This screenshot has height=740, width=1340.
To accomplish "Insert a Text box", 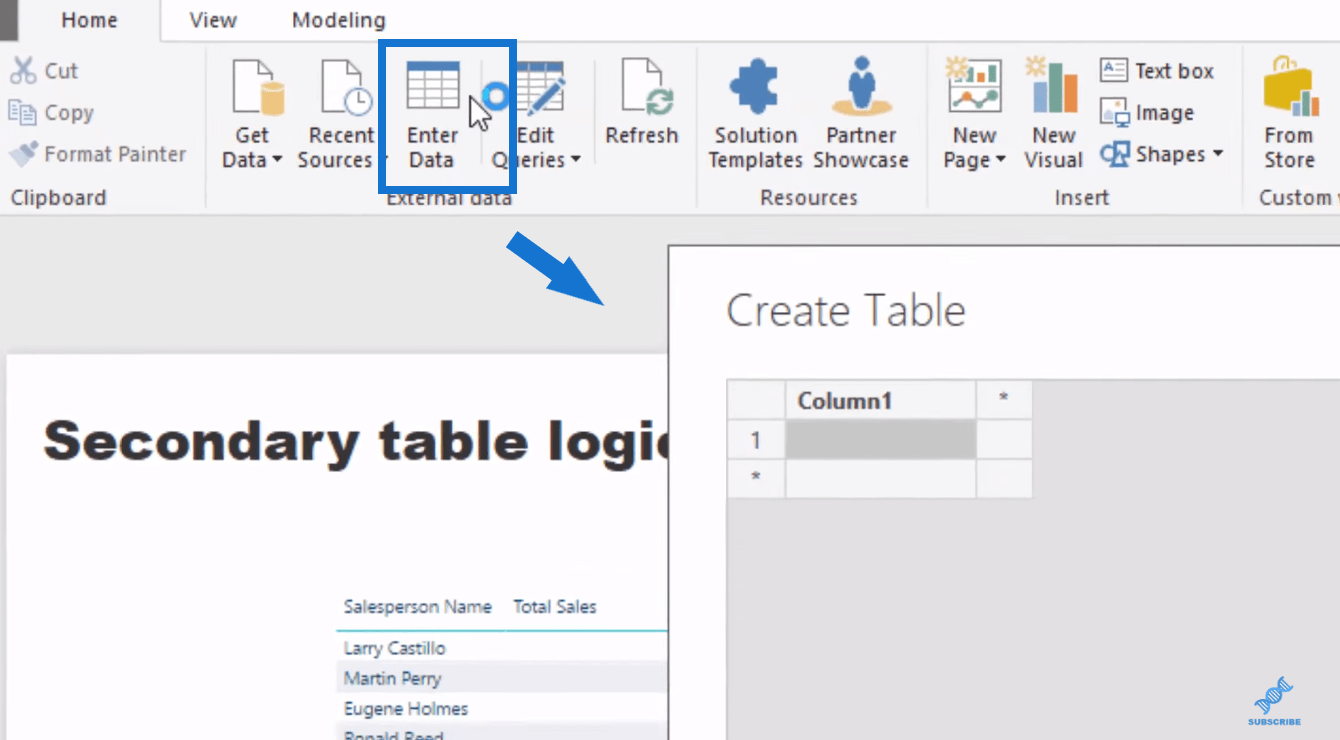I will [1157, 71].
